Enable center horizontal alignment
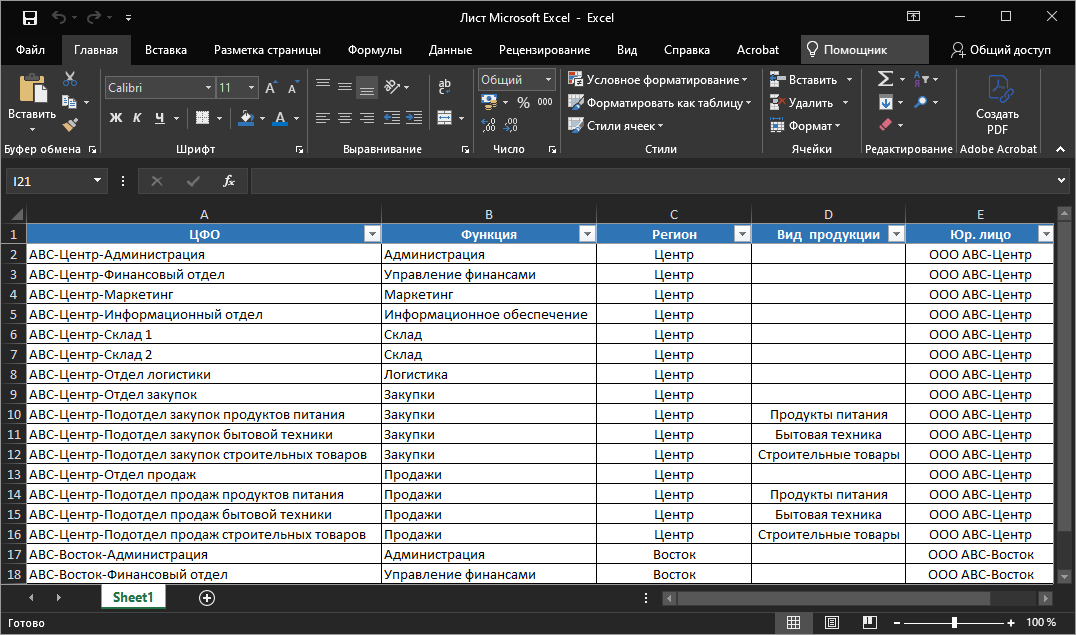This screenshot has height=635, width=1076. [x=345, y=118]
